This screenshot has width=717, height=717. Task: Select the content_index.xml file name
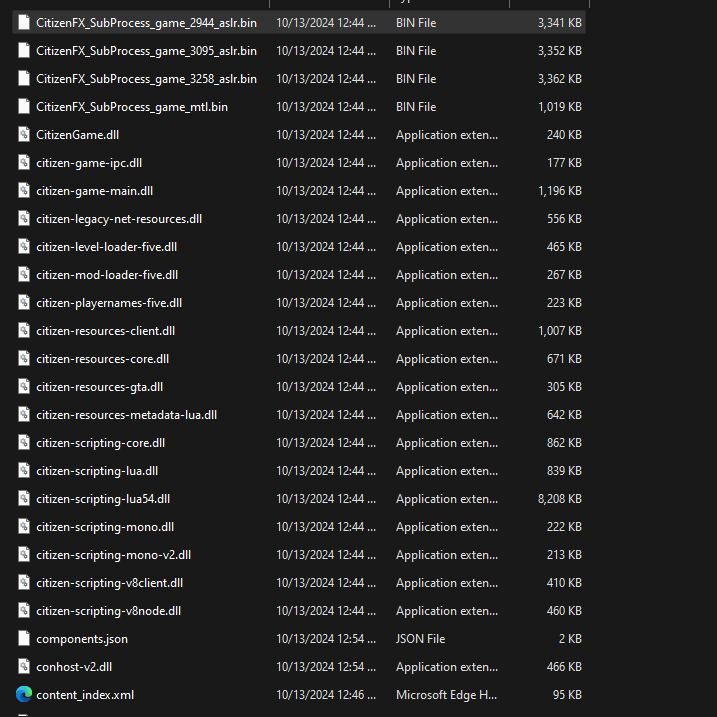(x=85, y=695)
